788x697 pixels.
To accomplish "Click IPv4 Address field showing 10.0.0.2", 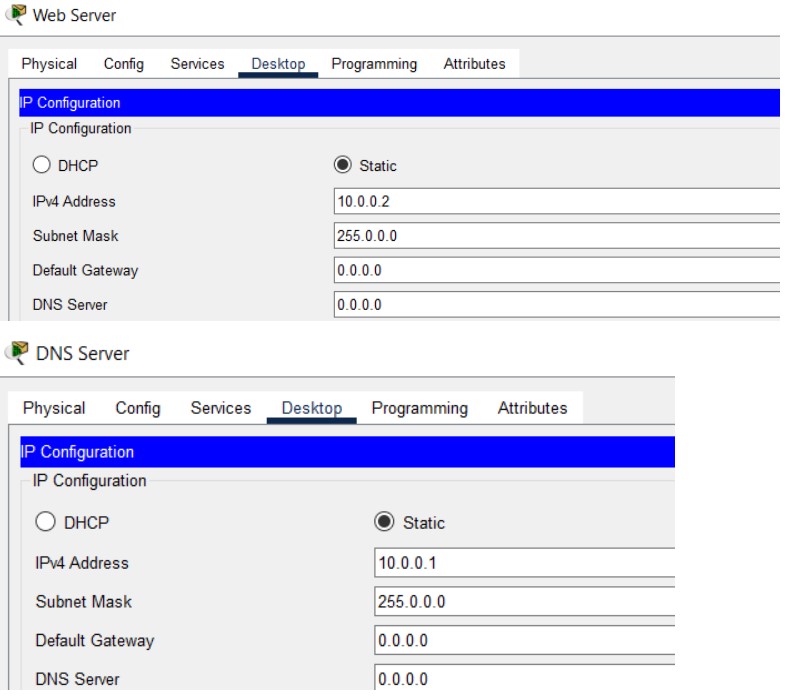I will click(x=557, y=201).
